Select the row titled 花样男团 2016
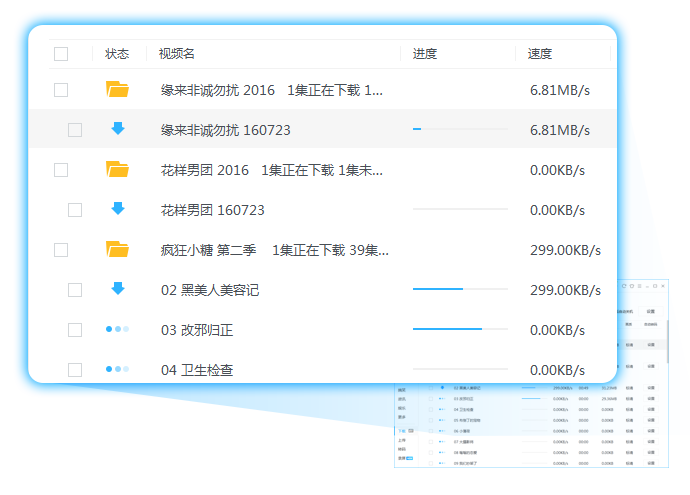The width and height of the screenshot is (690, 495). click(x=272, y=170)
